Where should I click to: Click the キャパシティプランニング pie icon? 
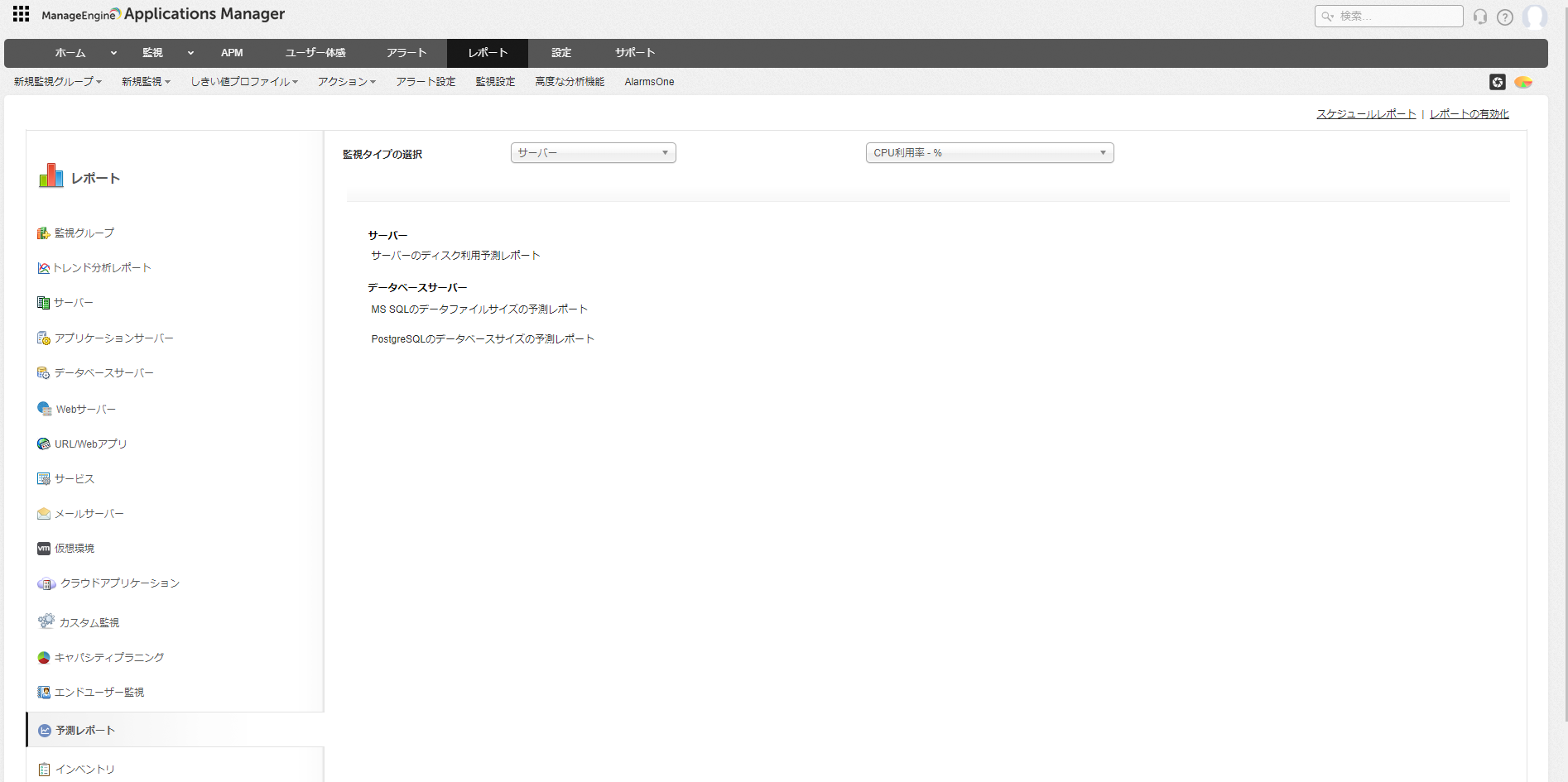pyautogui.click(x=44, y=658)
